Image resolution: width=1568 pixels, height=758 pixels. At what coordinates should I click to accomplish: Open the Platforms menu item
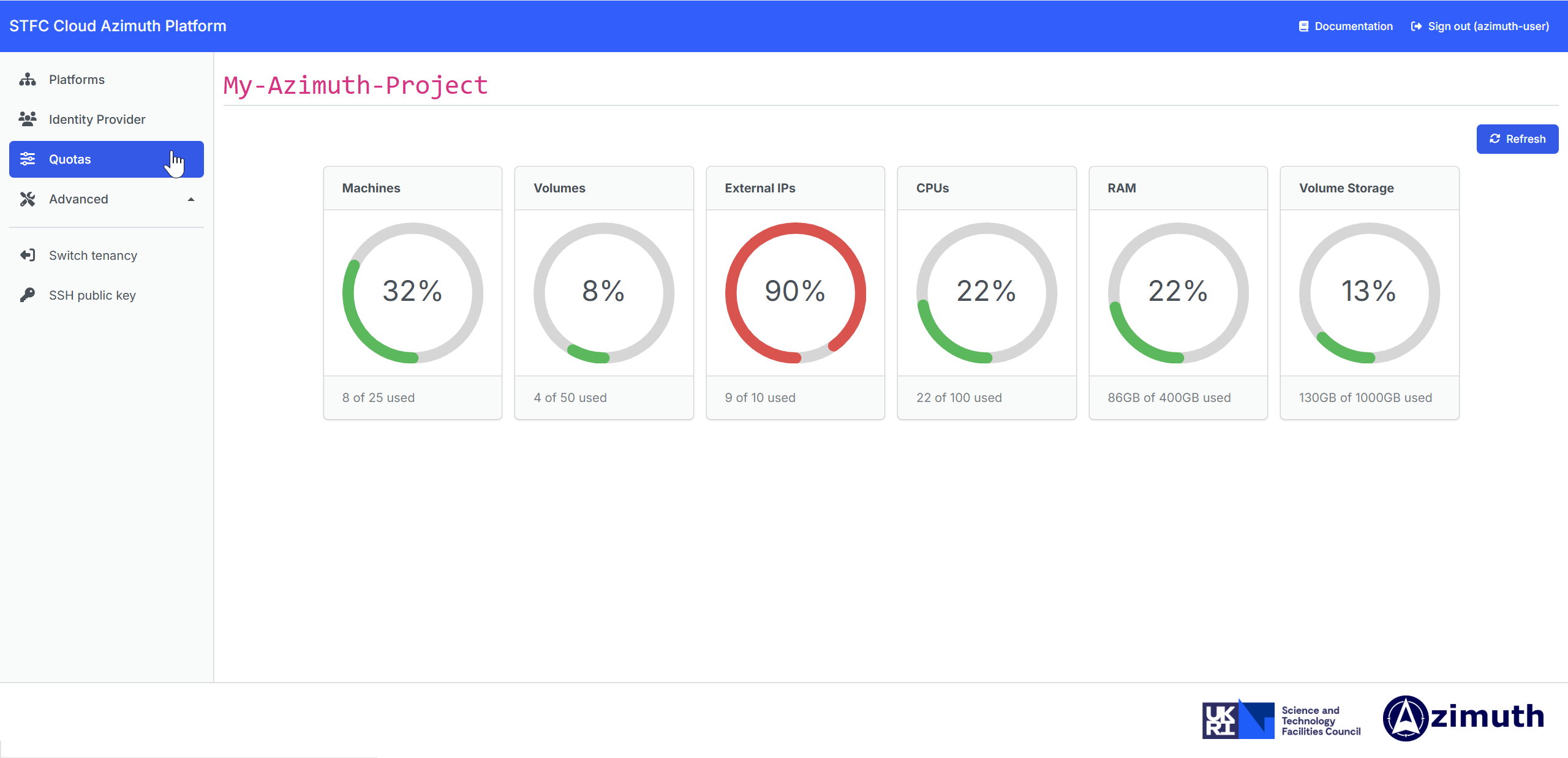click(x=77, y=80)
